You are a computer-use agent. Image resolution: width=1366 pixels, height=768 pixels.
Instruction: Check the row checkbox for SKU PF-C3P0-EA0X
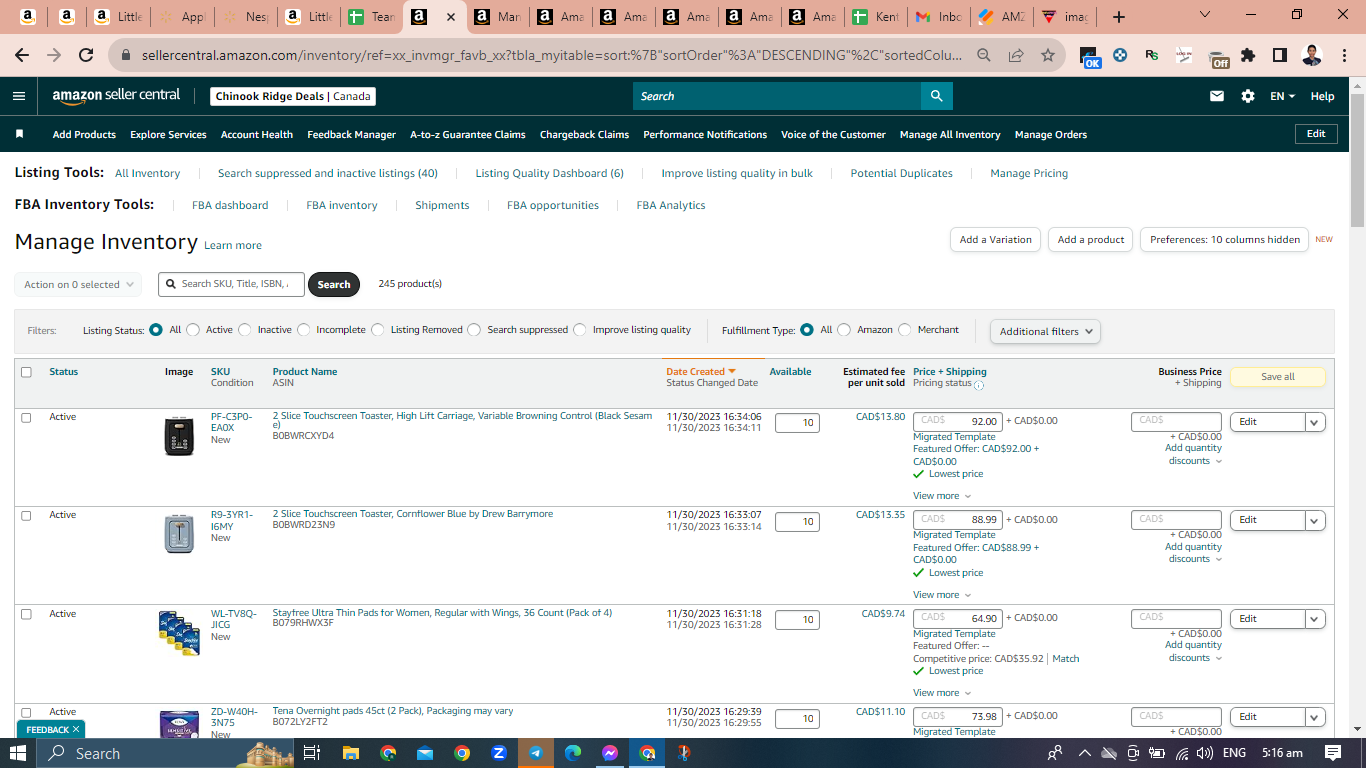click(27, 417)
